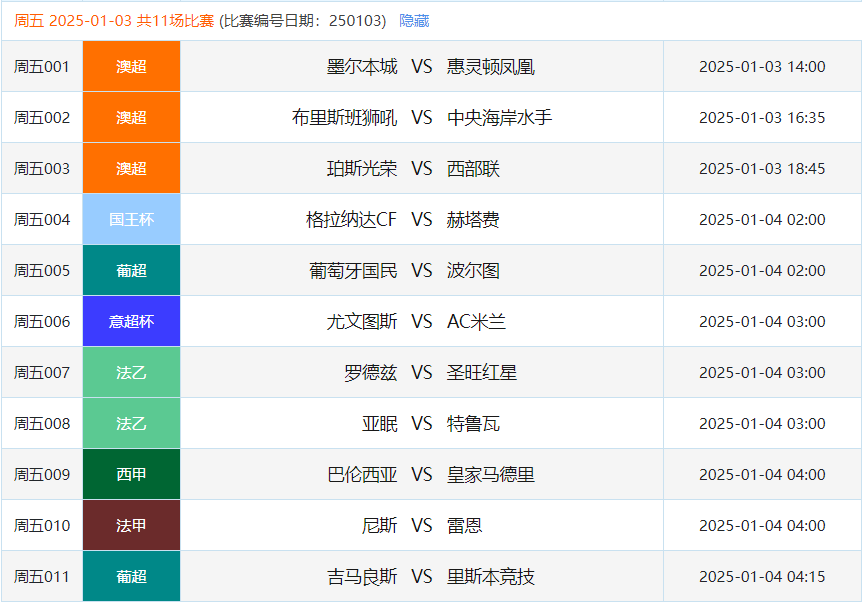Click match number 周五009

42,475
